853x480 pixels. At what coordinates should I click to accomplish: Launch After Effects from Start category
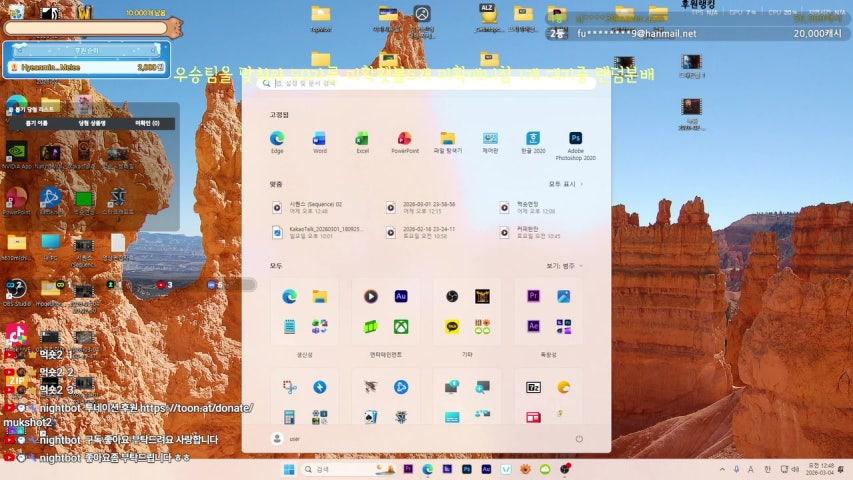point(533,327)
